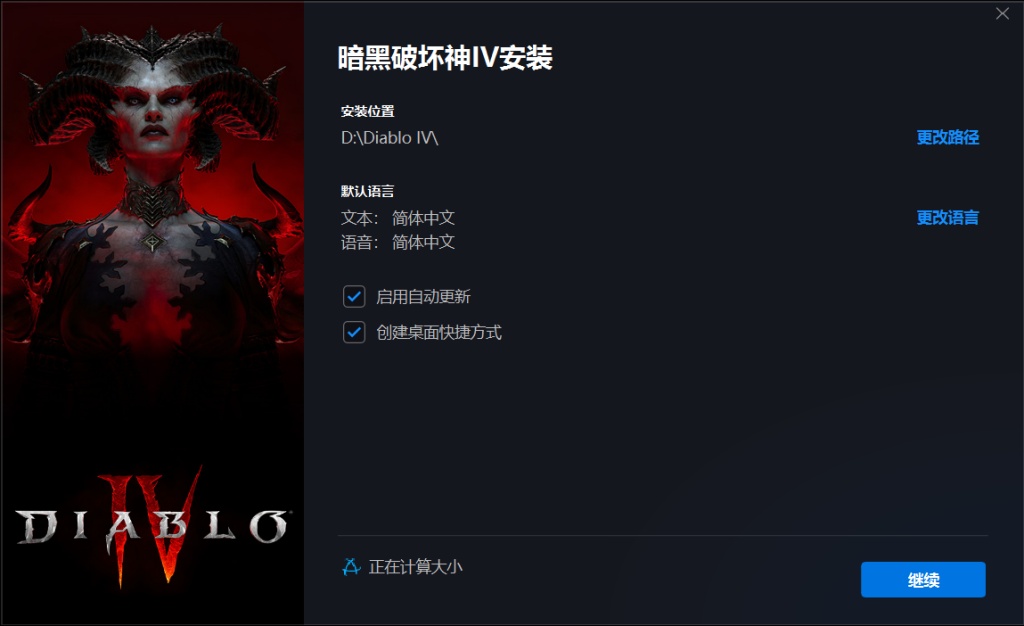
Task: Click the 正在计算大小 status text
Action: tap(415, 567)
